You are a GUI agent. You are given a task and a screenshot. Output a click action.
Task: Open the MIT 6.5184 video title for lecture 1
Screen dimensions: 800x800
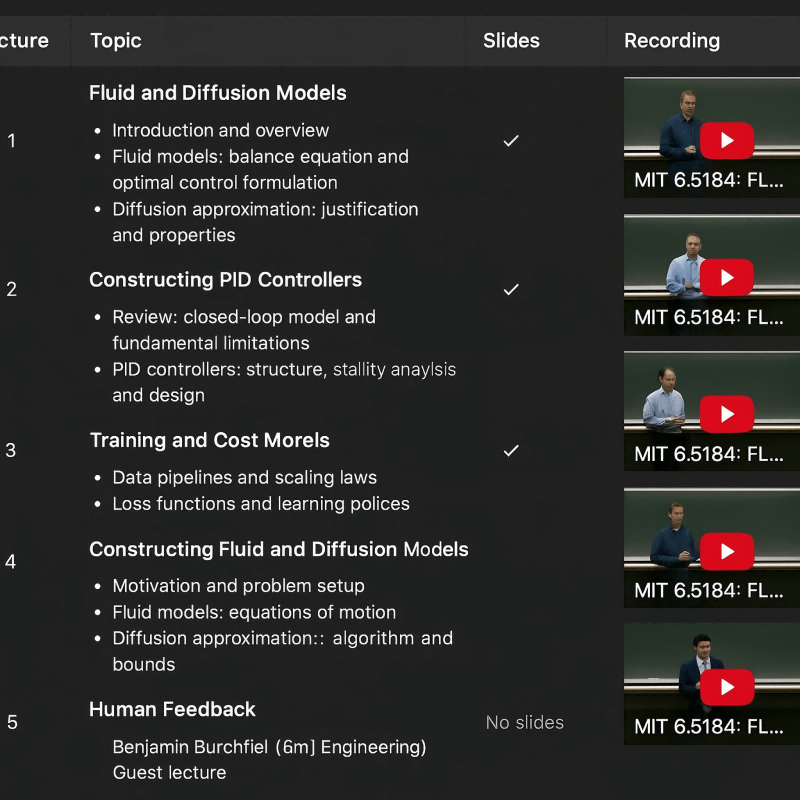click(708, 182)
